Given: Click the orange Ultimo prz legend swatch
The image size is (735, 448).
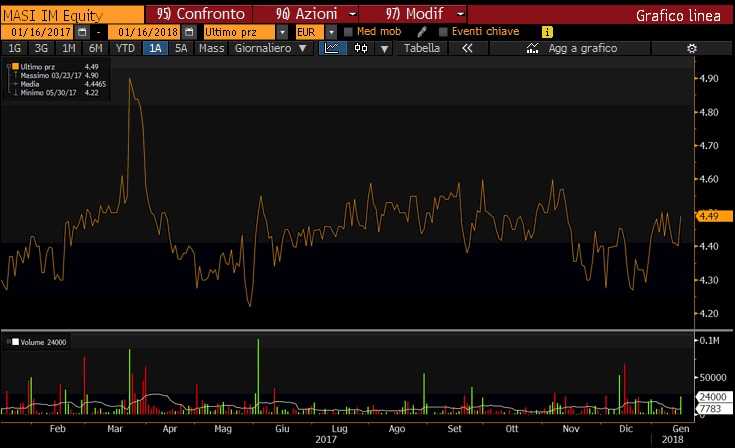Looking at the screenshot, I should click(x=15, y=67).
